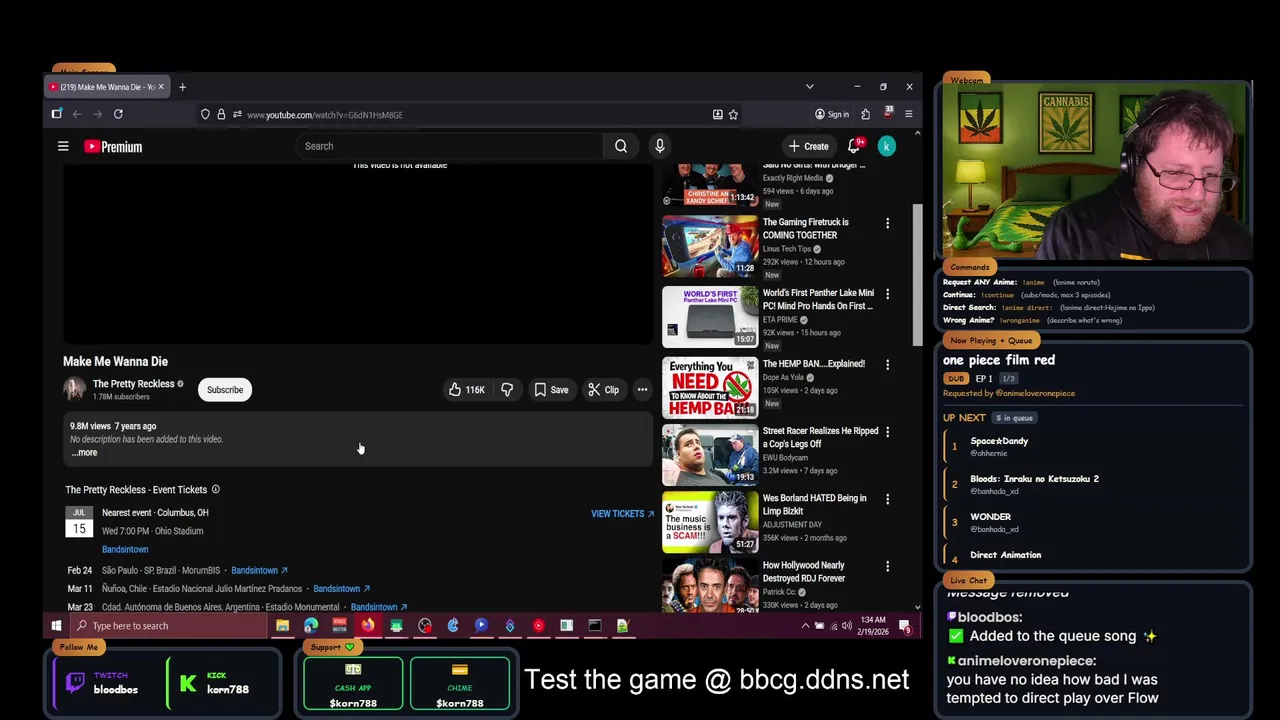
Task: Open The Gaming Firetruck video thumbnail
Action: pos(710,245)
